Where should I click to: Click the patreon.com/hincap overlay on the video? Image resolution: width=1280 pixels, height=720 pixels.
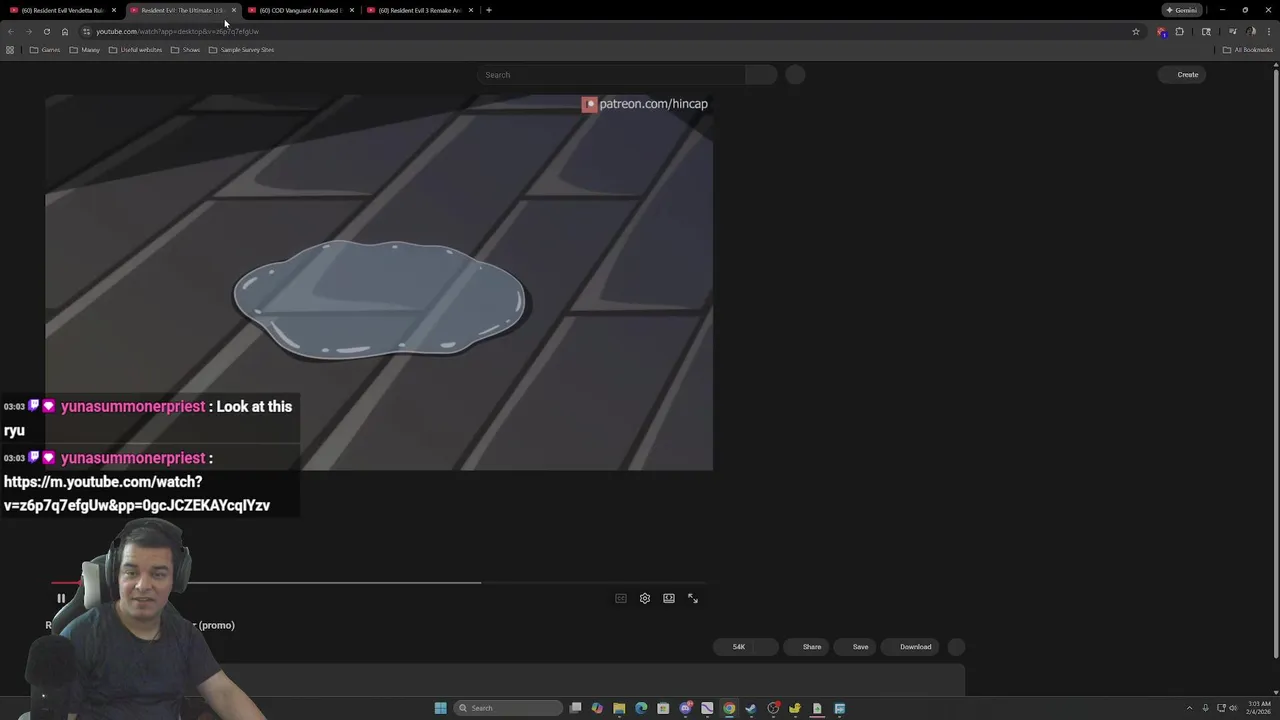pyautogui.click(x=645, y=104)
